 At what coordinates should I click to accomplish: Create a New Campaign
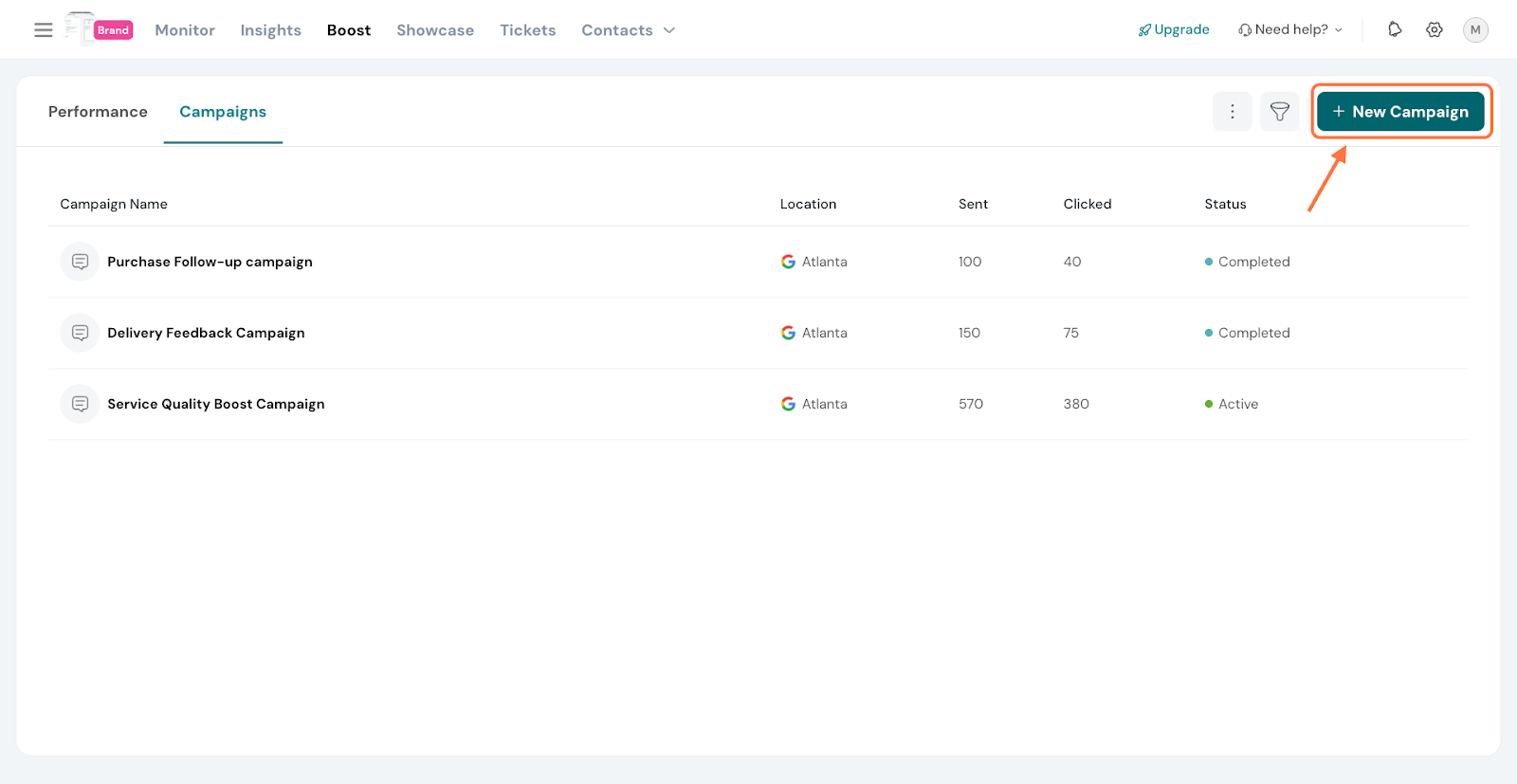1400,112
